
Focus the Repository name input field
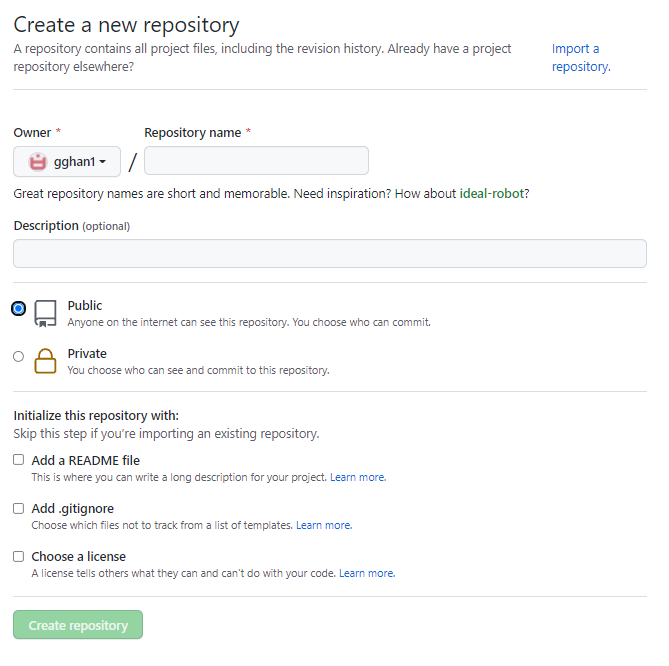pyautogui.click(x=257, y=161)
